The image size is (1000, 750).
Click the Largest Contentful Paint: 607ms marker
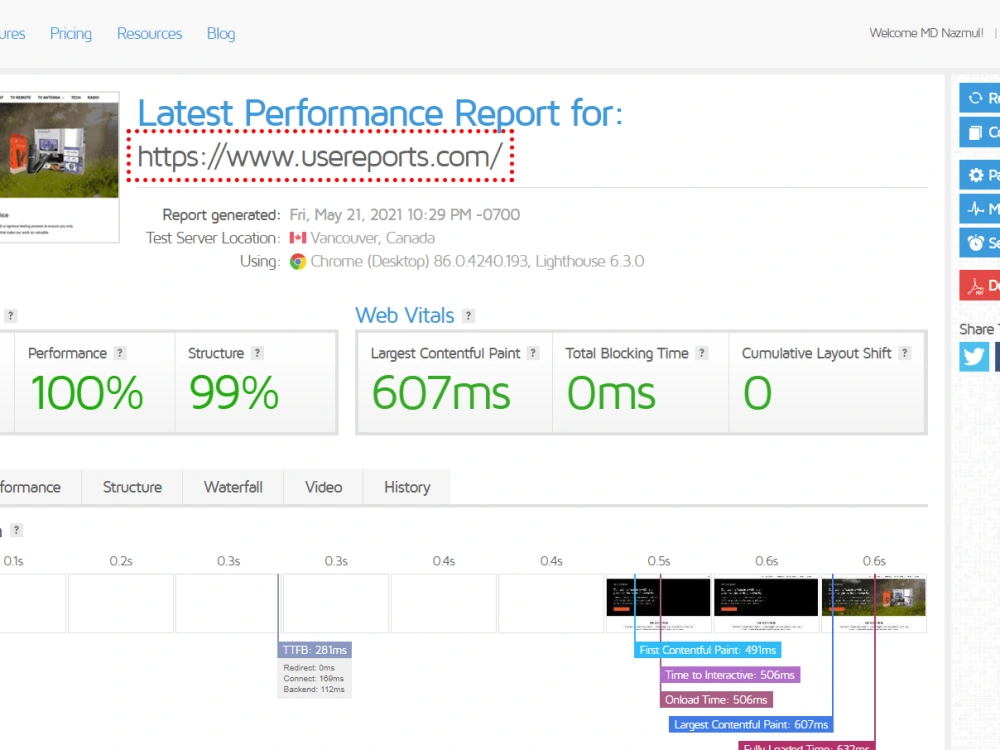click(751, 724)
